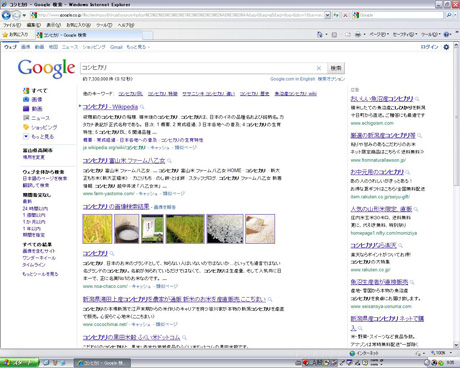This screenshot has width=460, height=368.
Task: Click the IE taskbar button コシヒカリ - Google
Action: 102,363
